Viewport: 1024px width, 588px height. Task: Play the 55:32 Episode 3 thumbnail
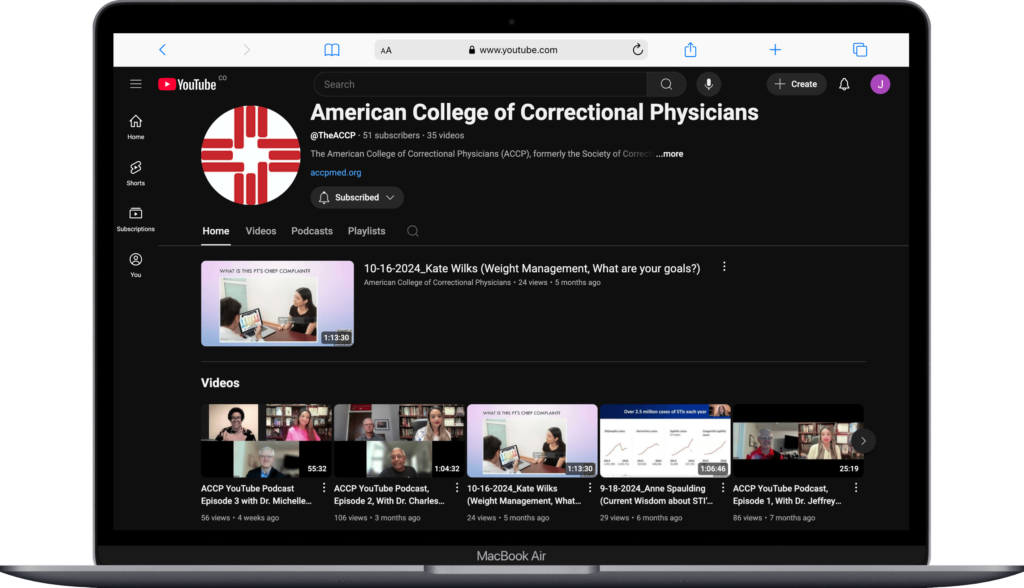tap(266, 441)
